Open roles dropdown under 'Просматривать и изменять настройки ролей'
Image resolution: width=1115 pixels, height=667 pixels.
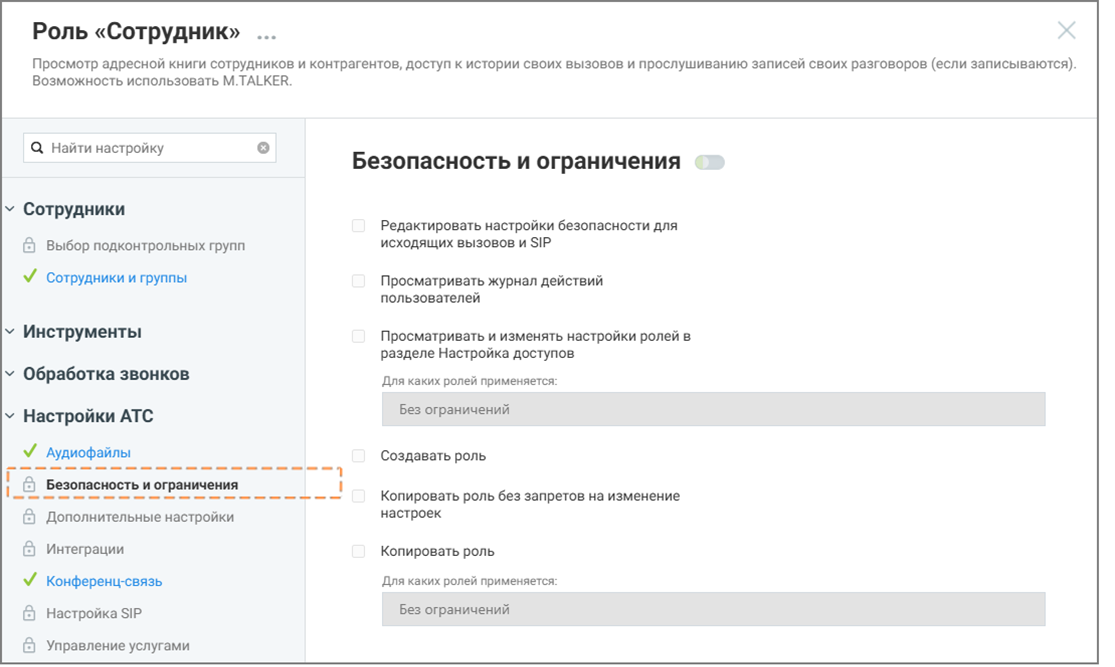[713, 410]
